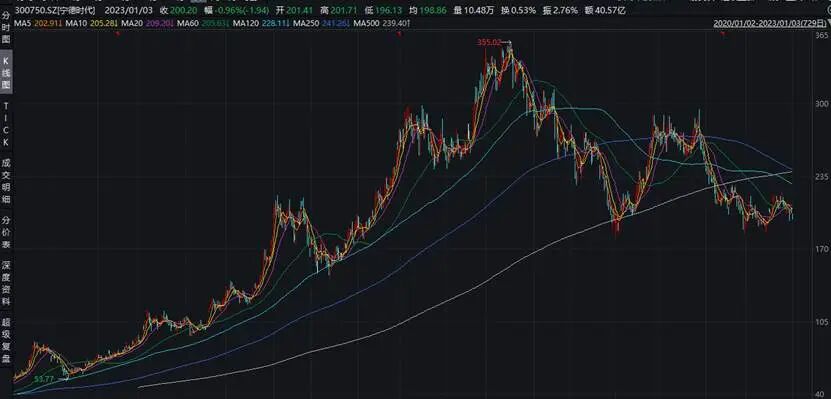Select the MA20 indicator label
The height and width of the screenshot is (399, 831).
[x=131, y=23]
